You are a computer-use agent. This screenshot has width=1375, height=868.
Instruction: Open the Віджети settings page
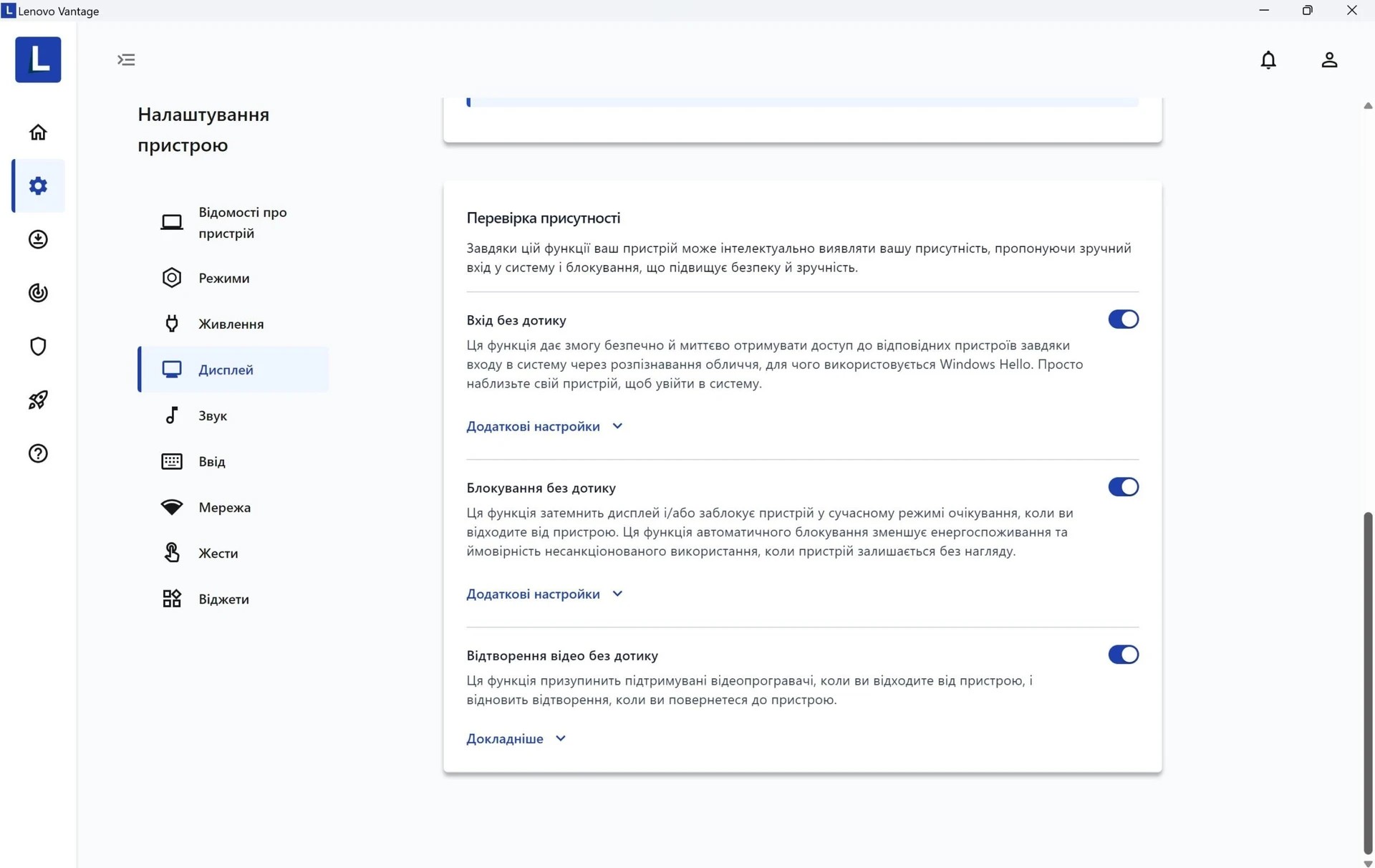(x=223, y=599)
